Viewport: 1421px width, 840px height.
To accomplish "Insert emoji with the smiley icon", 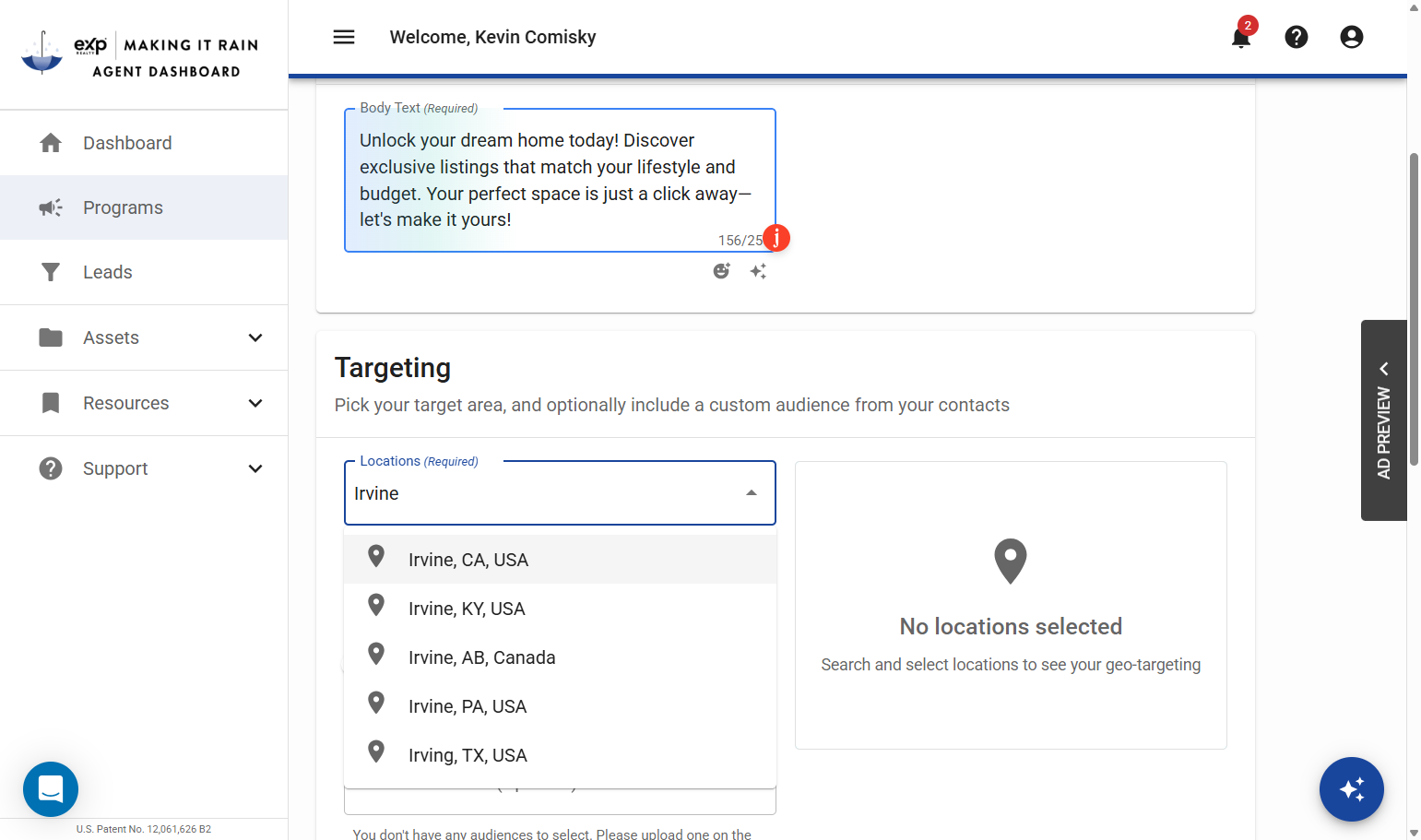I will coord(722,271).
